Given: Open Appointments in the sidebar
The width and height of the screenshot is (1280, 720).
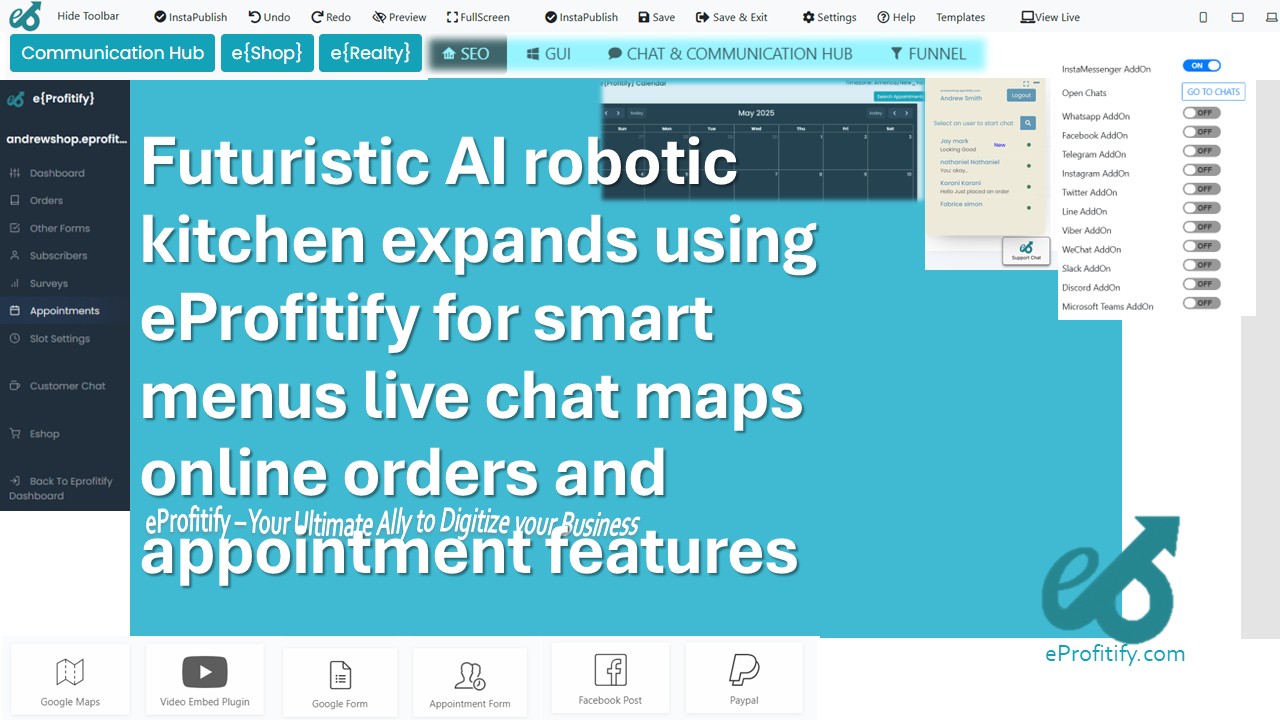Looking at the screenshot, I should [x=62, y=310].
